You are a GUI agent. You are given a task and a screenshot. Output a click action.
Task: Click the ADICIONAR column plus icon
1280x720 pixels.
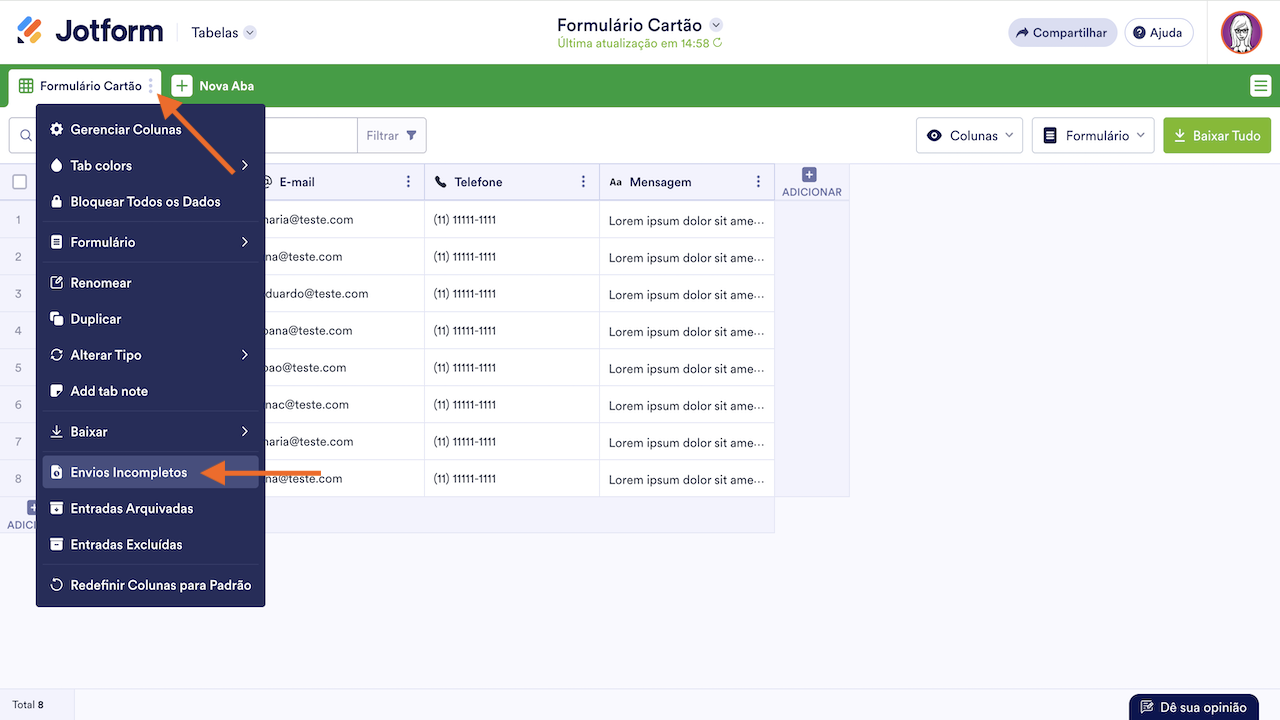[810, 175]
